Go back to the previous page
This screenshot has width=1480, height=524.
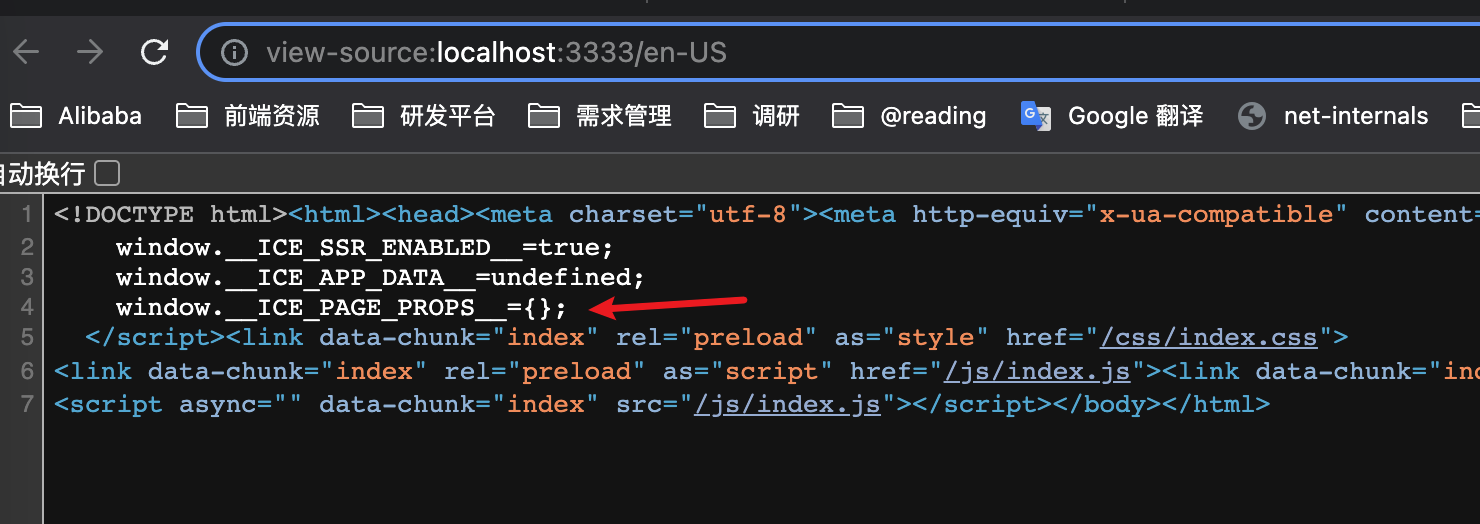[26, 52]
